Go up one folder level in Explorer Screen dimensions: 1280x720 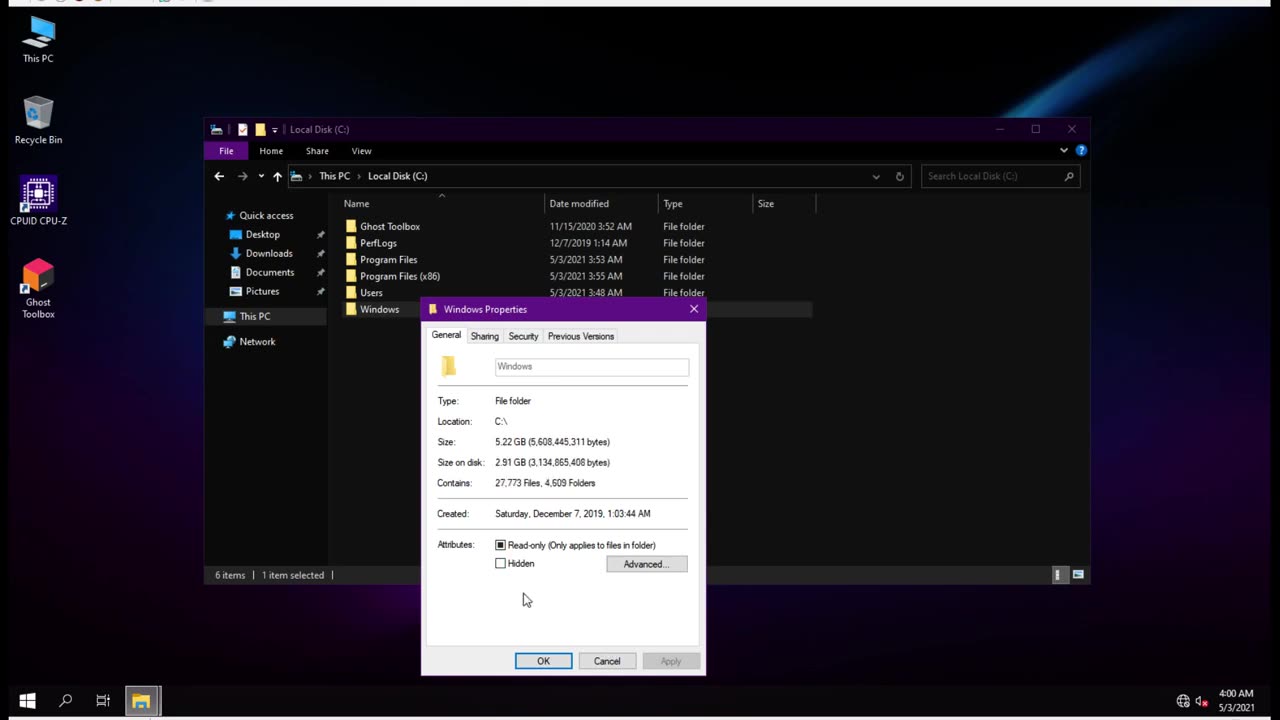click(x=277, y=176)
